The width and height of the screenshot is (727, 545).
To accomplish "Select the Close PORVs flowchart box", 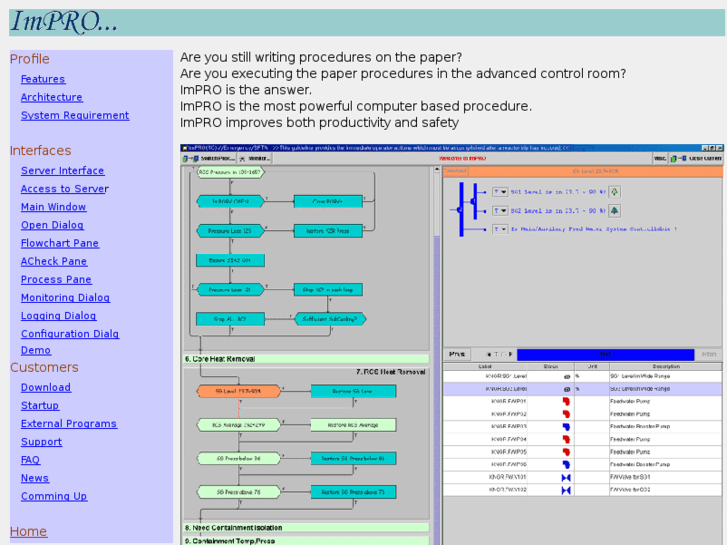I will click(328, 201).
